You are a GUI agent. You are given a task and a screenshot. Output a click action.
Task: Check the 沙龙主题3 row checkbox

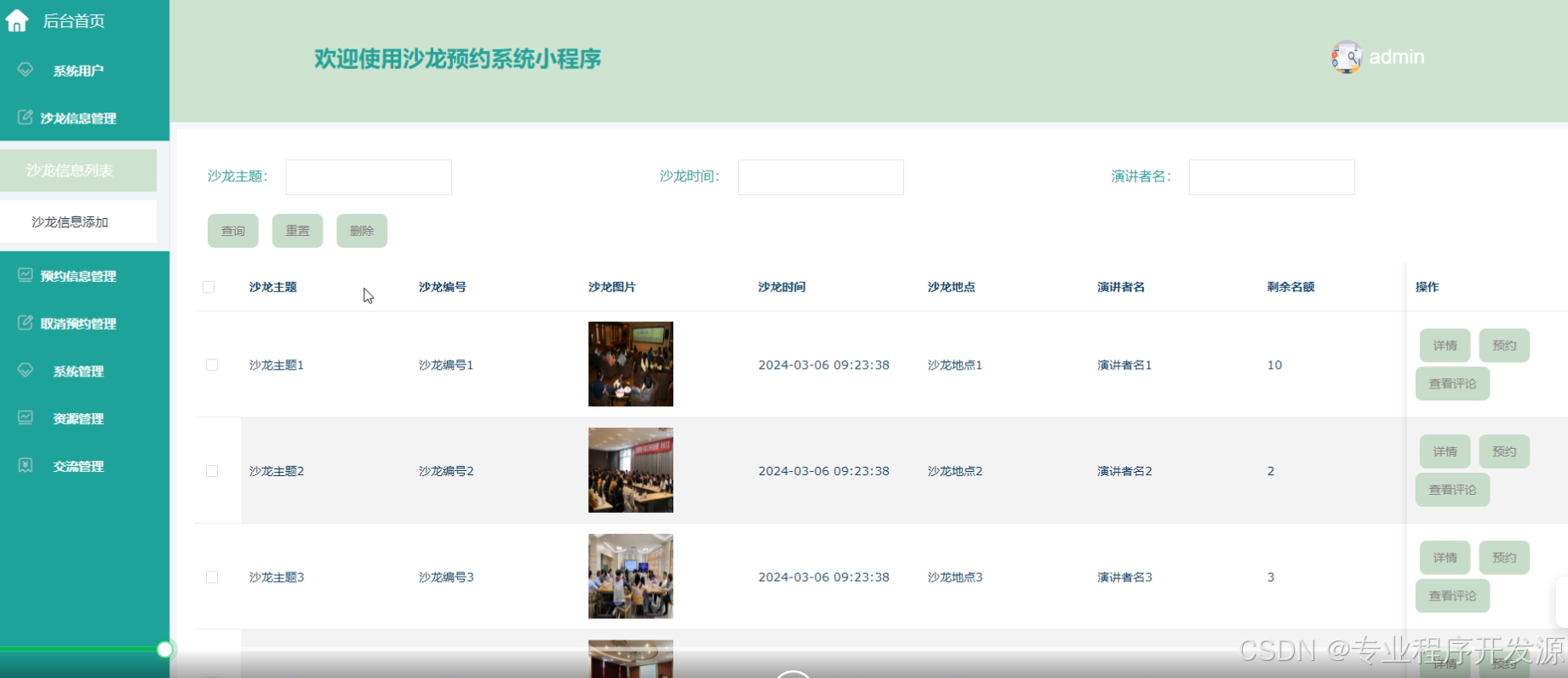pyautogui.click(x=212, y=577)
